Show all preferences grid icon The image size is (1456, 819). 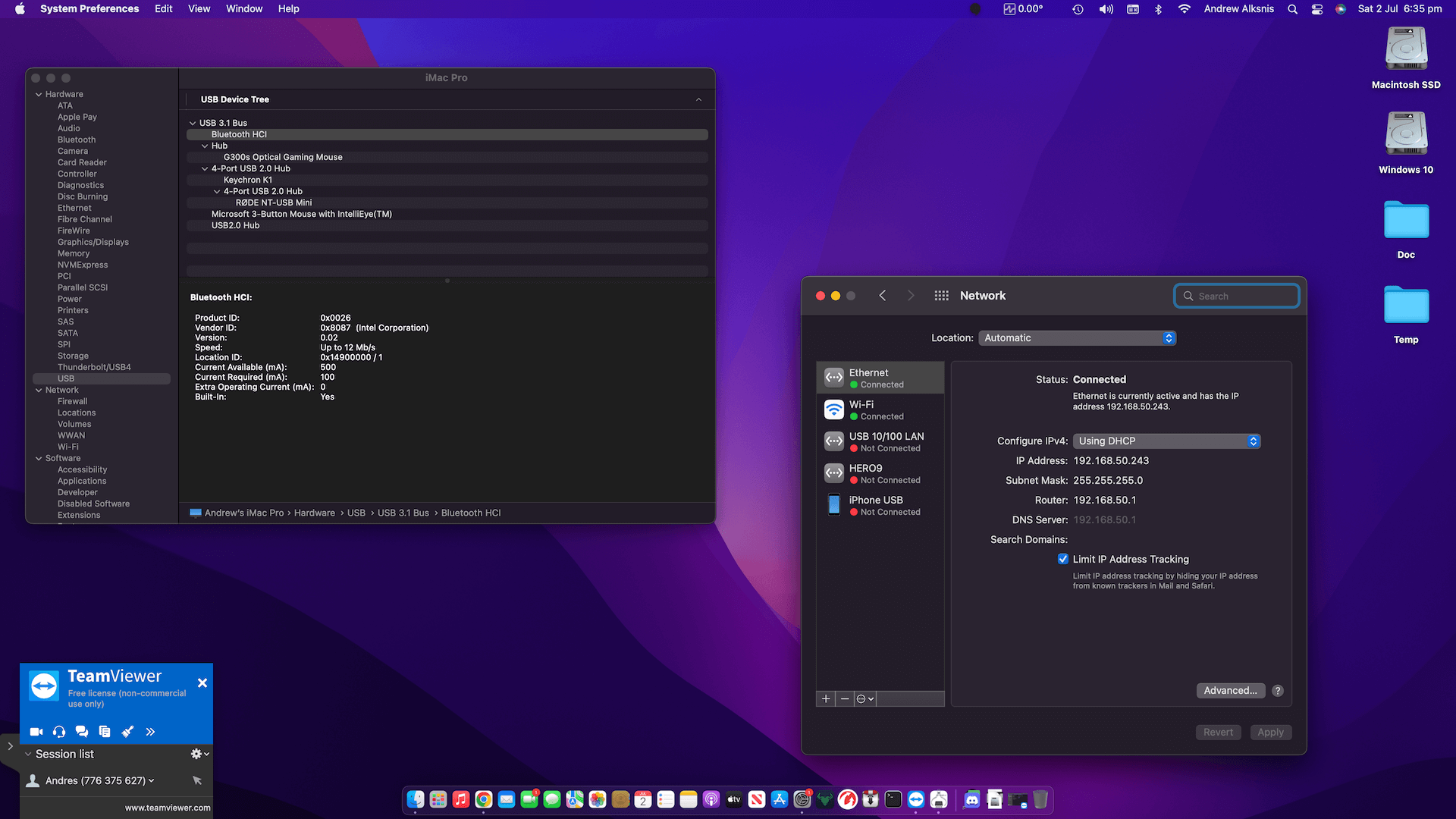click(941, 296)
